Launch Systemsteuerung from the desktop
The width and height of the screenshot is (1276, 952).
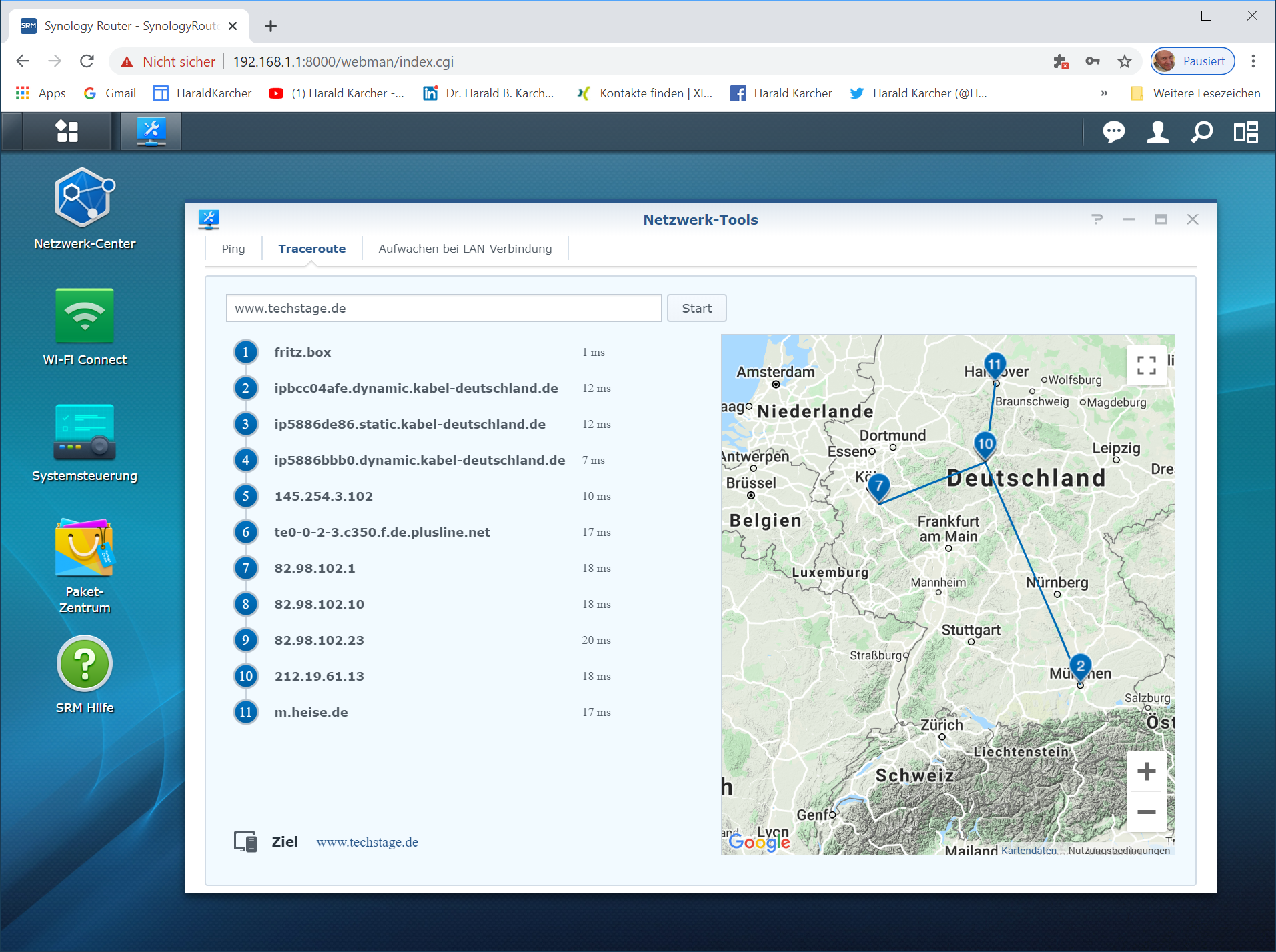click(x=85, y=432)
